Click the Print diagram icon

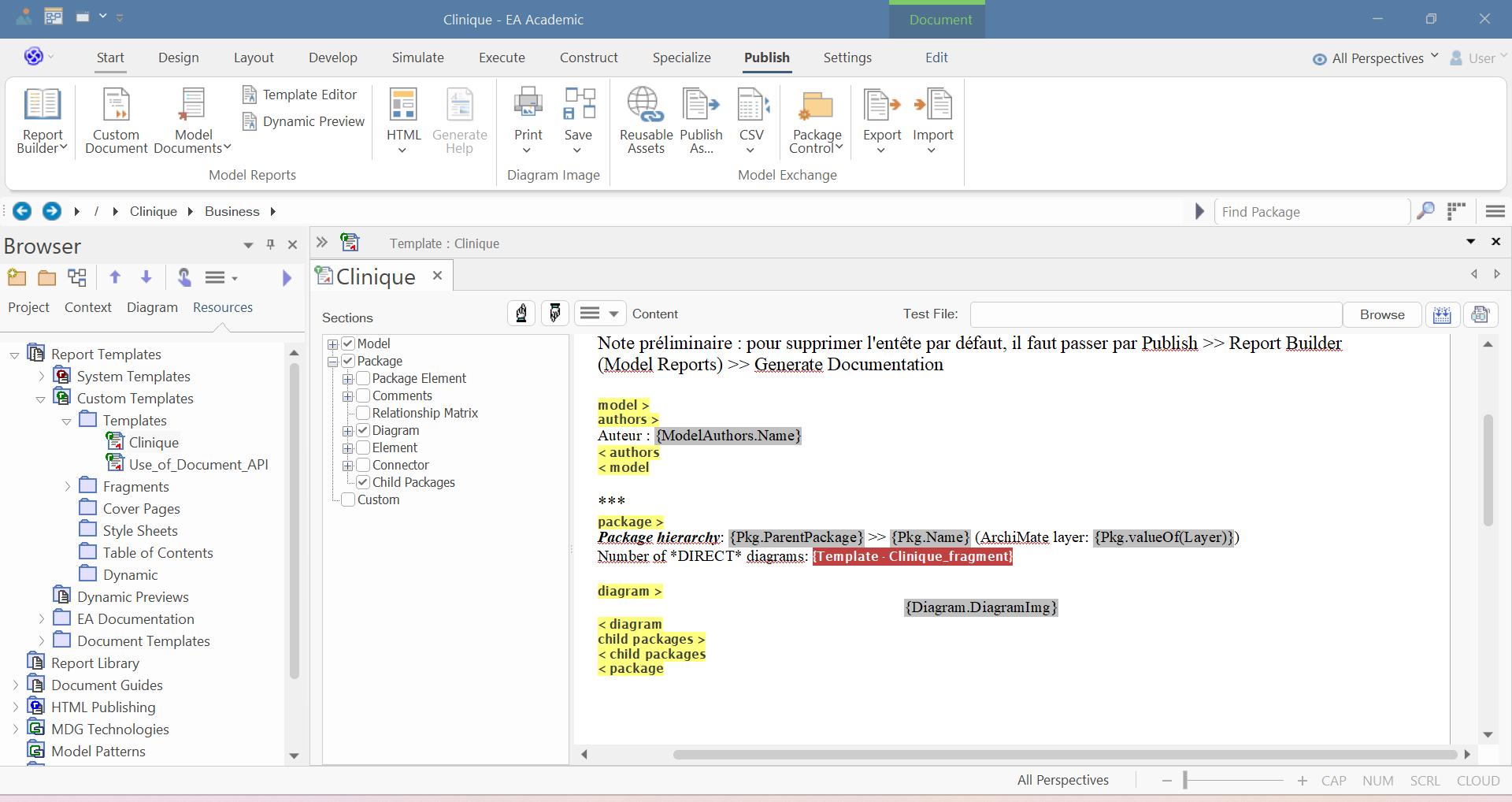528,120
